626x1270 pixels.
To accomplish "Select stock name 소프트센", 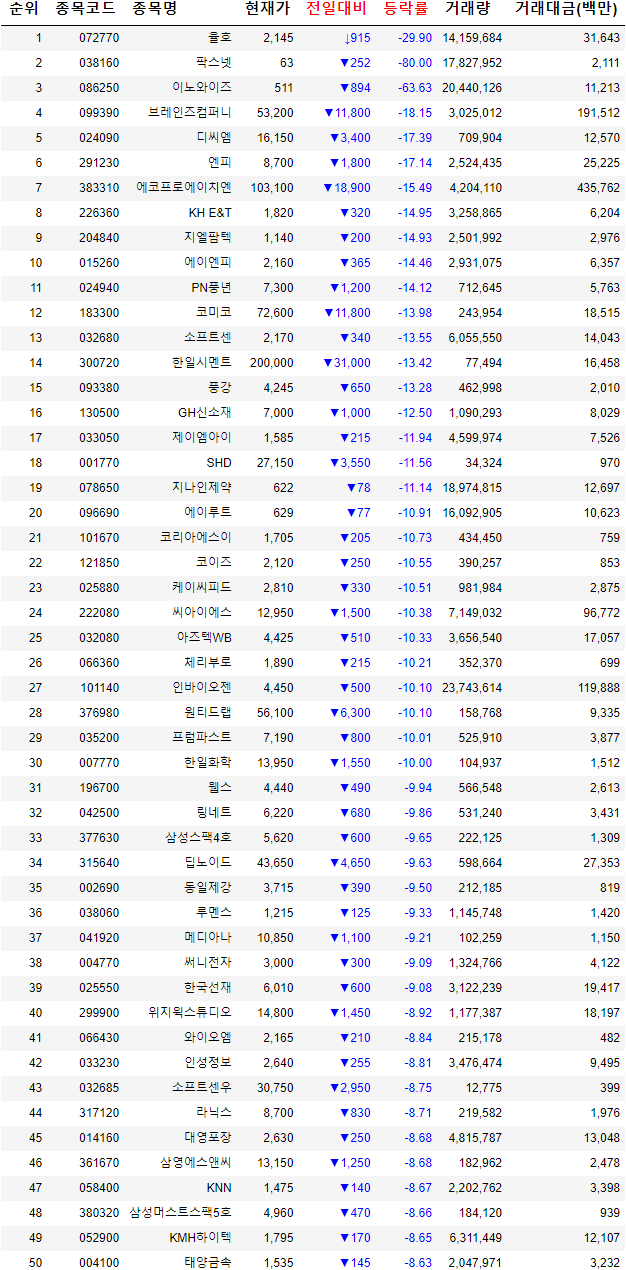I will click(x=208, y=338).
